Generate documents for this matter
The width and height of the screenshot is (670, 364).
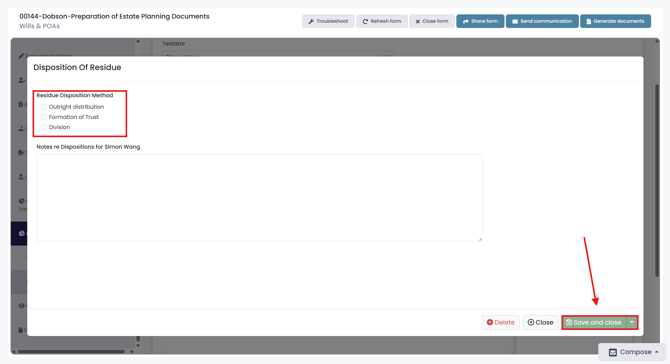click(615, 21)
